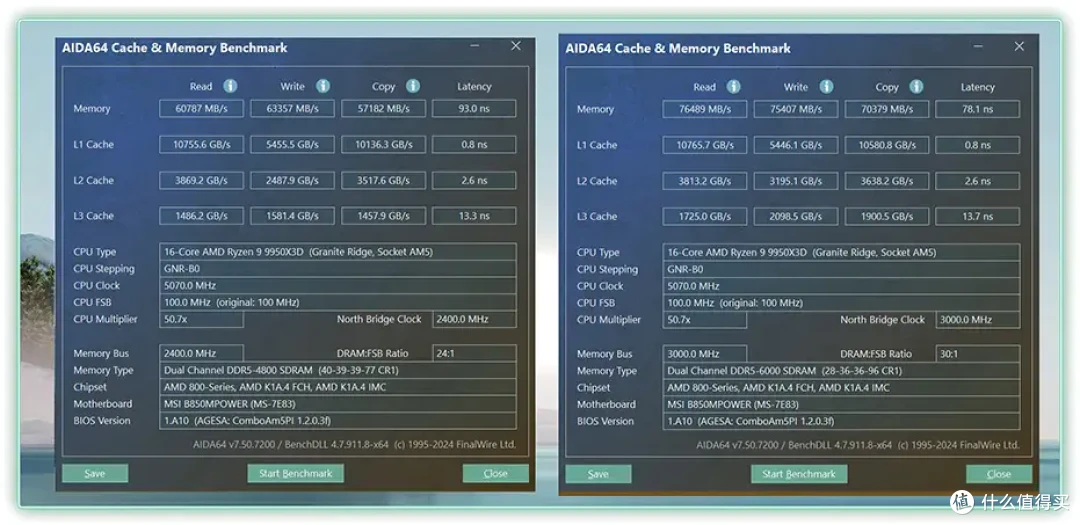Screen dimensions: 1080x525
Task: Select Memory write value 75407 MB/s
Action: pyautogui.click(x=796, y=110)
